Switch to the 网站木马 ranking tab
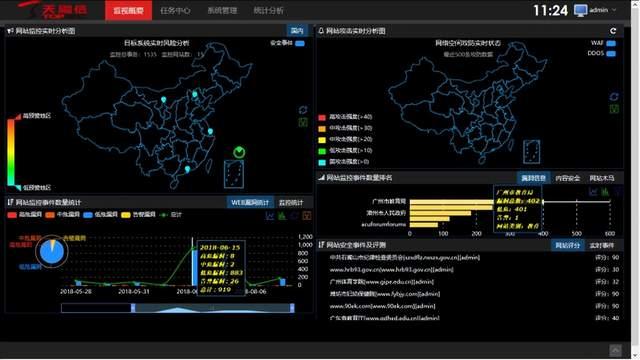Screen dimensions: 640x360 pyautogui.click(x=602, y=178)
